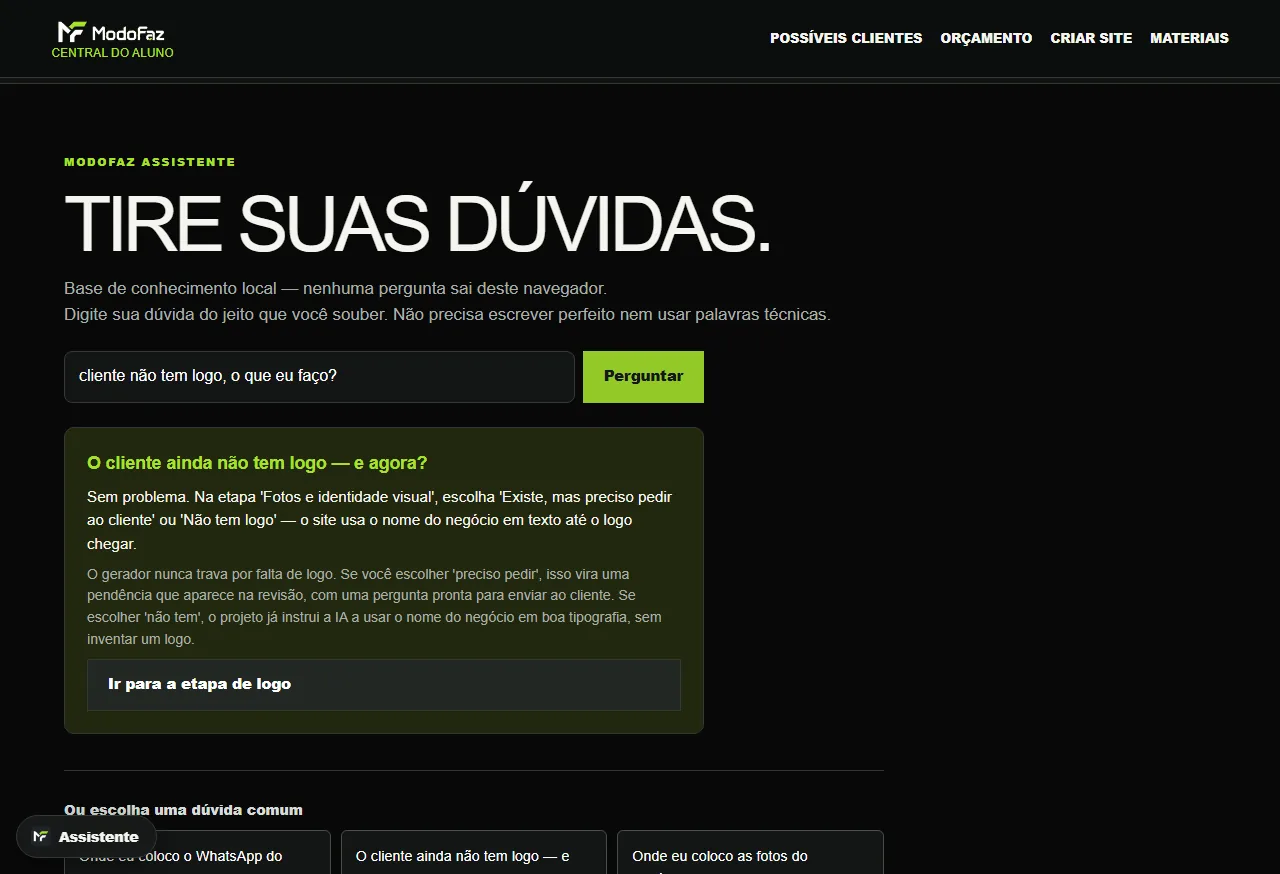Screen dimensions: 1280x874
Task: Choose the 'Onde eu coloco o WhatsApp' card
Action: tap(197, 852)
